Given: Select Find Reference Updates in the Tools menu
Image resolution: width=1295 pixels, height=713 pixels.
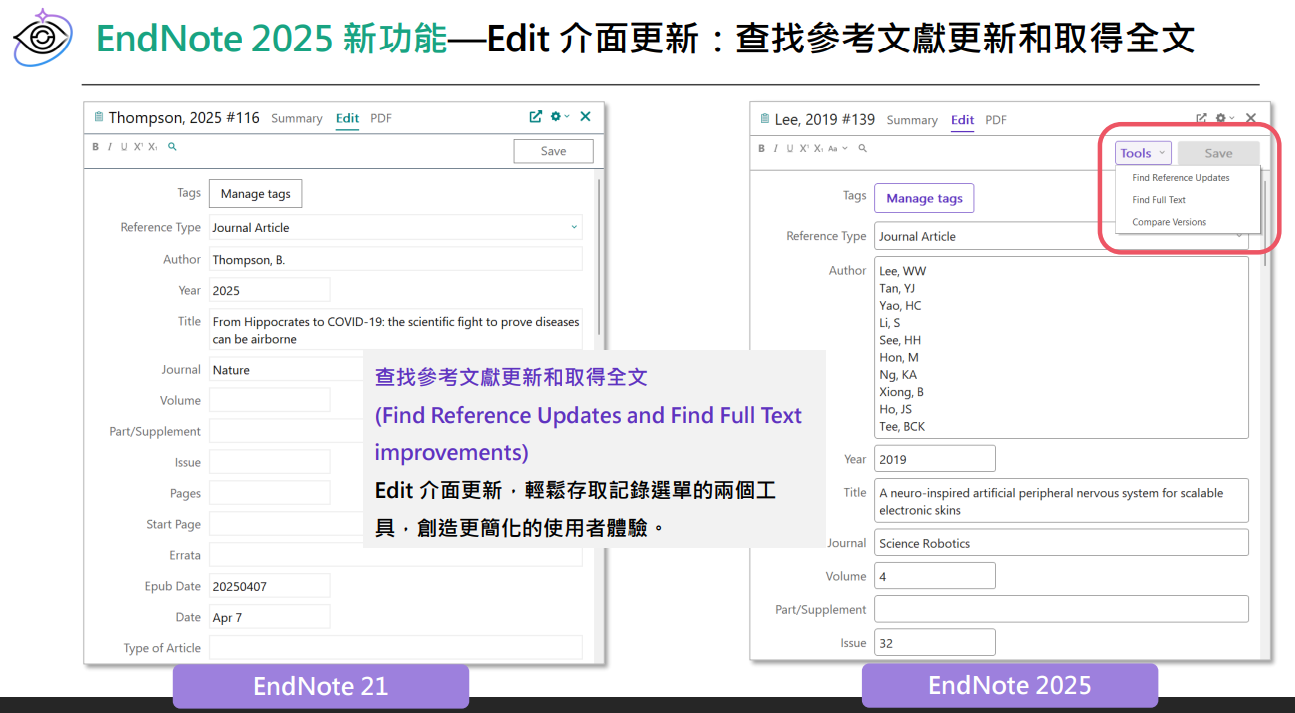Looking at the screenshot, I should 1183,177.
